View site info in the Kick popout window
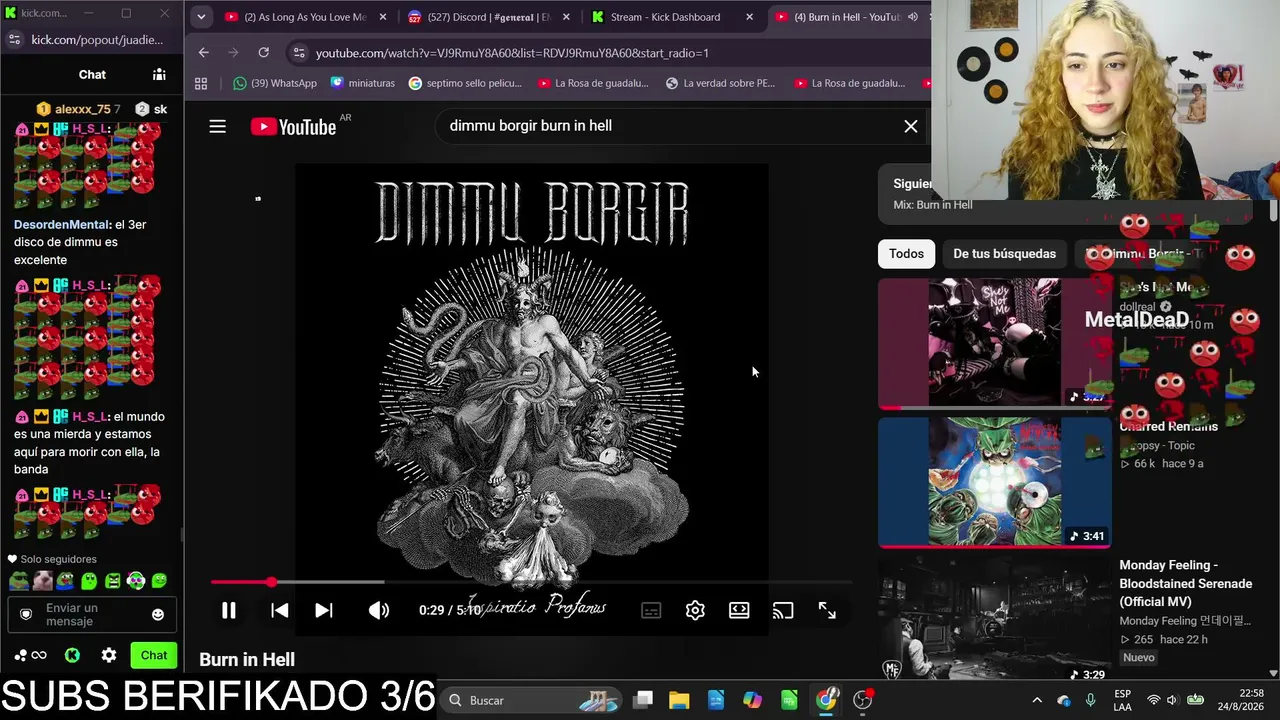 click(x=14, y=39)
